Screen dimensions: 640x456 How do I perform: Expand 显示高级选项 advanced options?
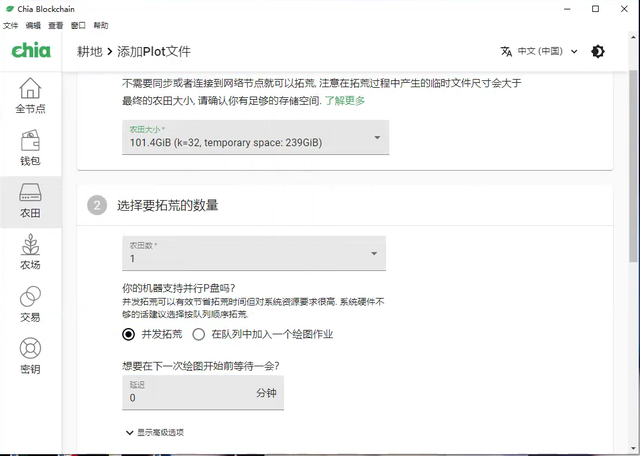tap(155, 432)
